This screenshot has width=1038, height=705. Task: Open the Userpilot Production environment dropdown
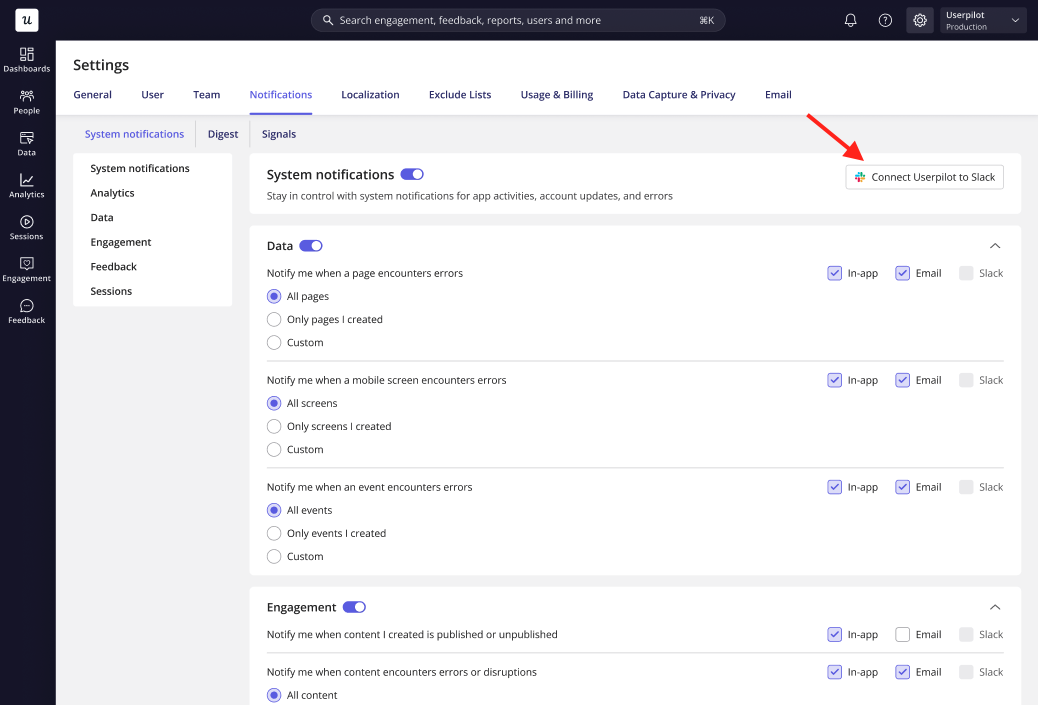pyautogui.click(x=983, y=21)
